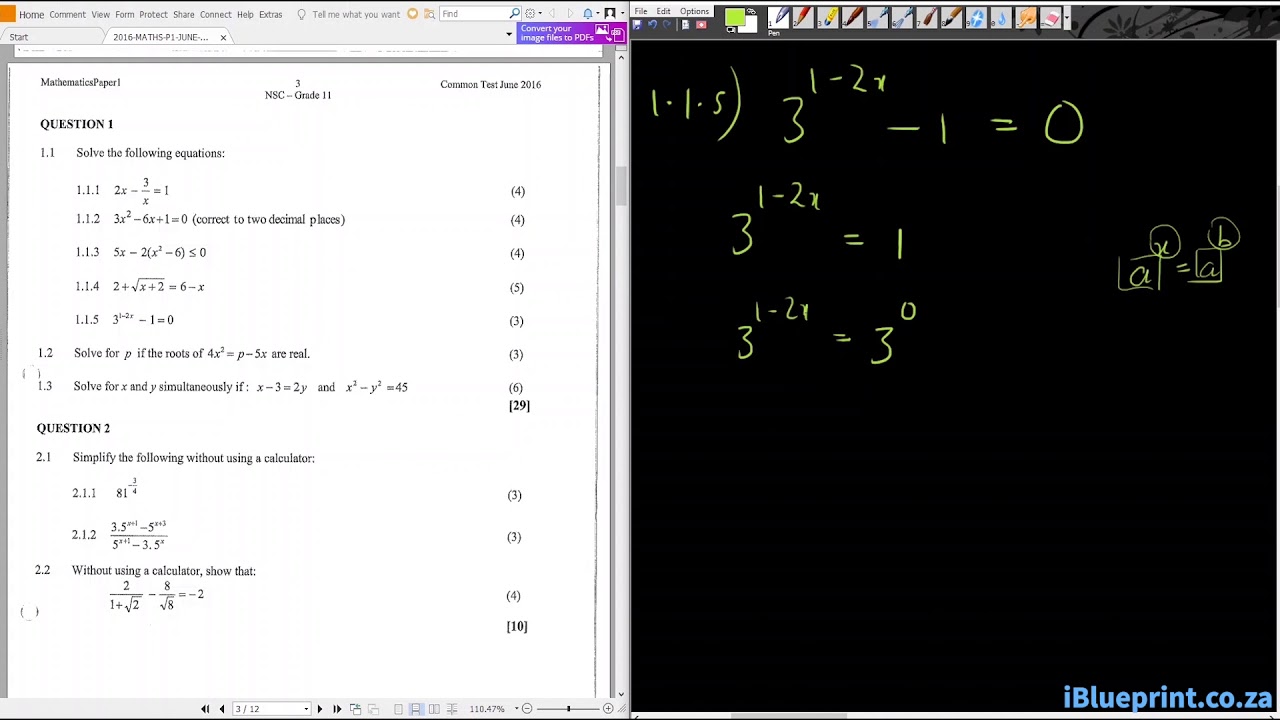Viewport: 1280px width, 720px height.
Task: Pick the white background color swatch
Action: coord(748,25)
